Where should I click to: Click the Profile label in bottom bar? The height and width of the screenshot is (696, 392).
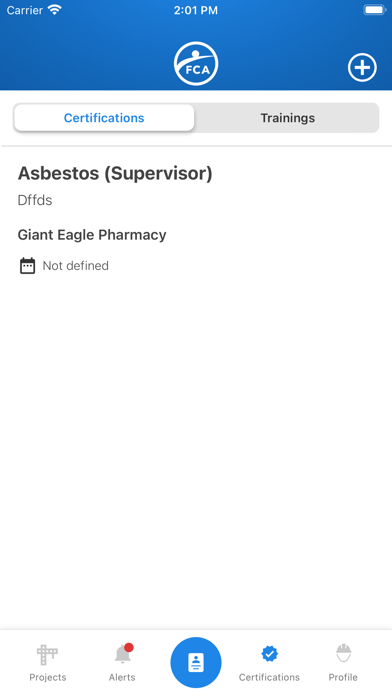point(343,677)
